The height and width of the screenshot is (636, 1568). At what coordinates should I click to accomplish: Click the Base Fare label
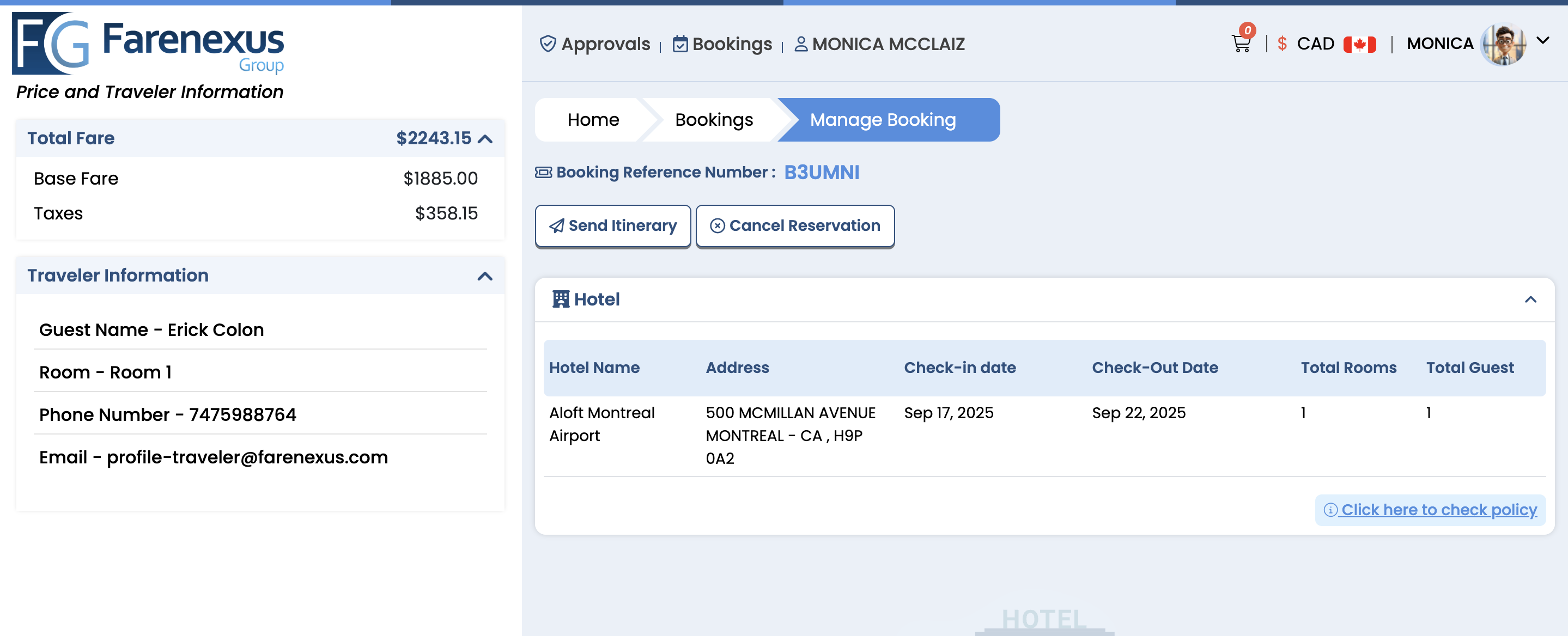pos(76,178)
